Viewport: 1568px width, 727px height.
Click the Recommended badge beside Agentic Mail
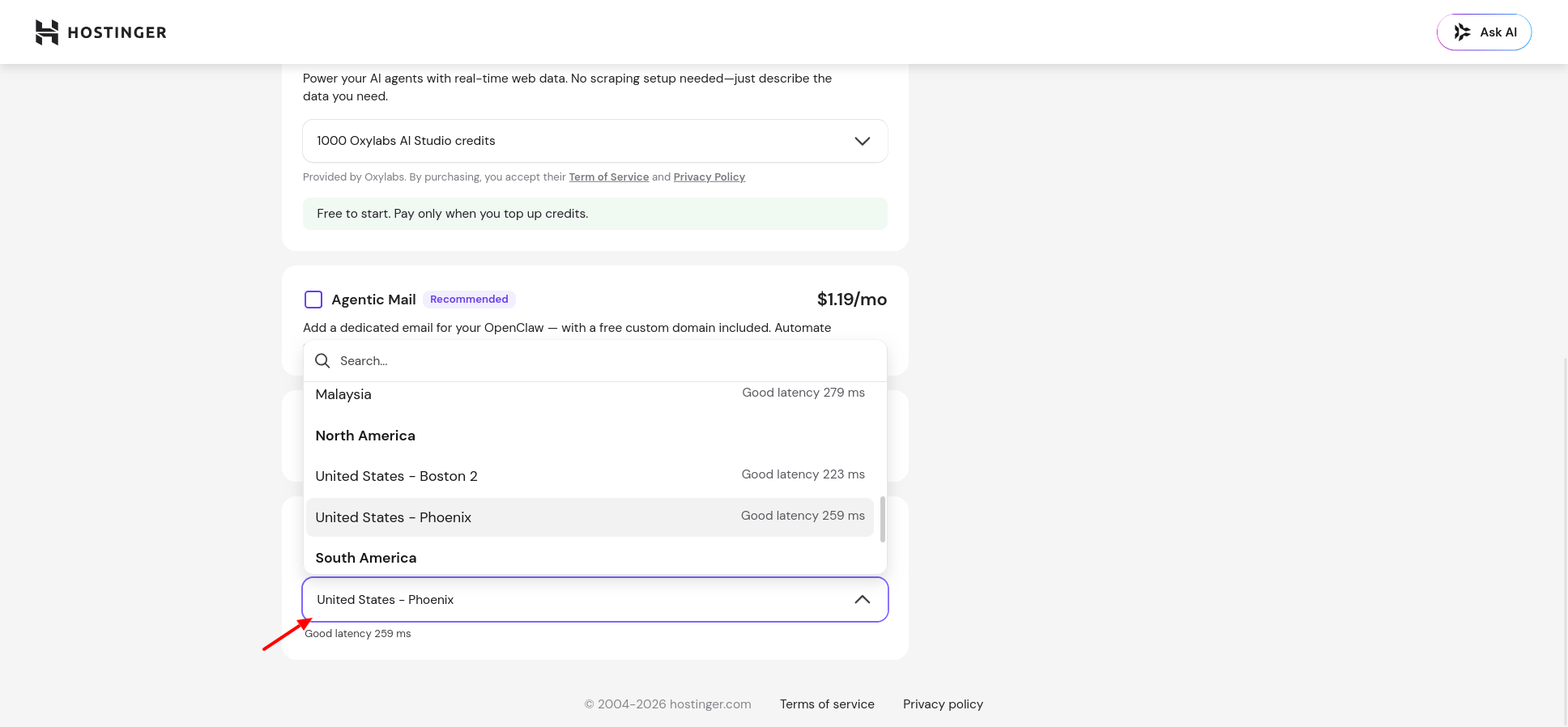469,300
